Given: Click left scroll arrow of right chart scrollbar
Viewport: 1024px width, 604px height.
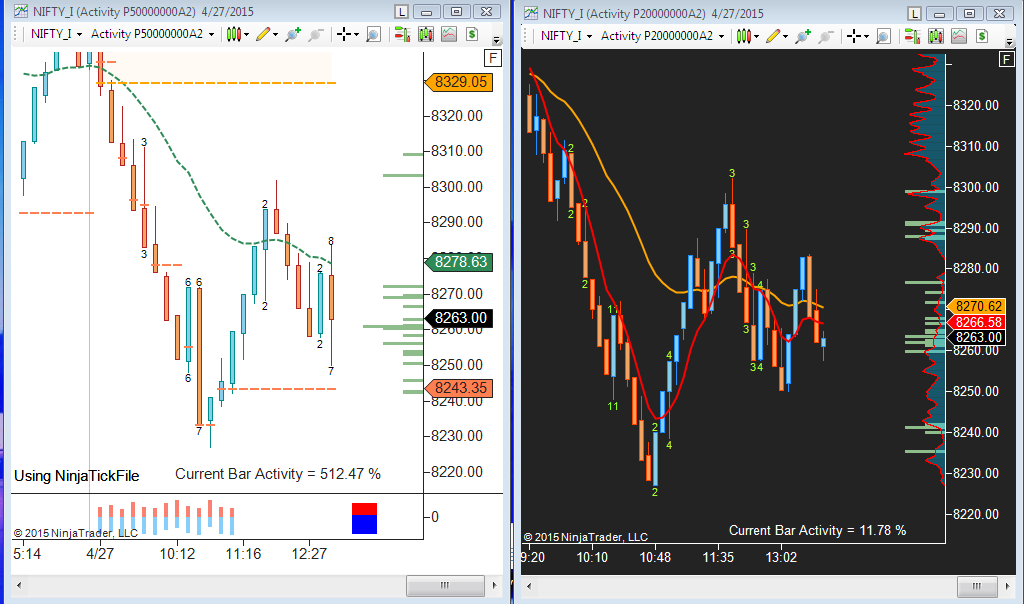Looking at the screenshot, I should click(x=529, y=586).
